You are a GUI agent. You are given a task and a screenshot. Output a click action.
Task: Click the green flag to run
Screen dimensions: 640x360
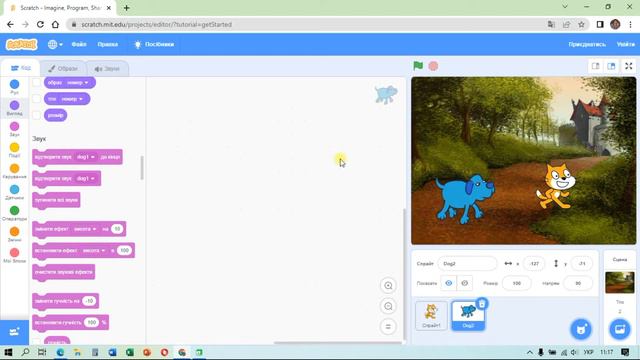(418, 66)
